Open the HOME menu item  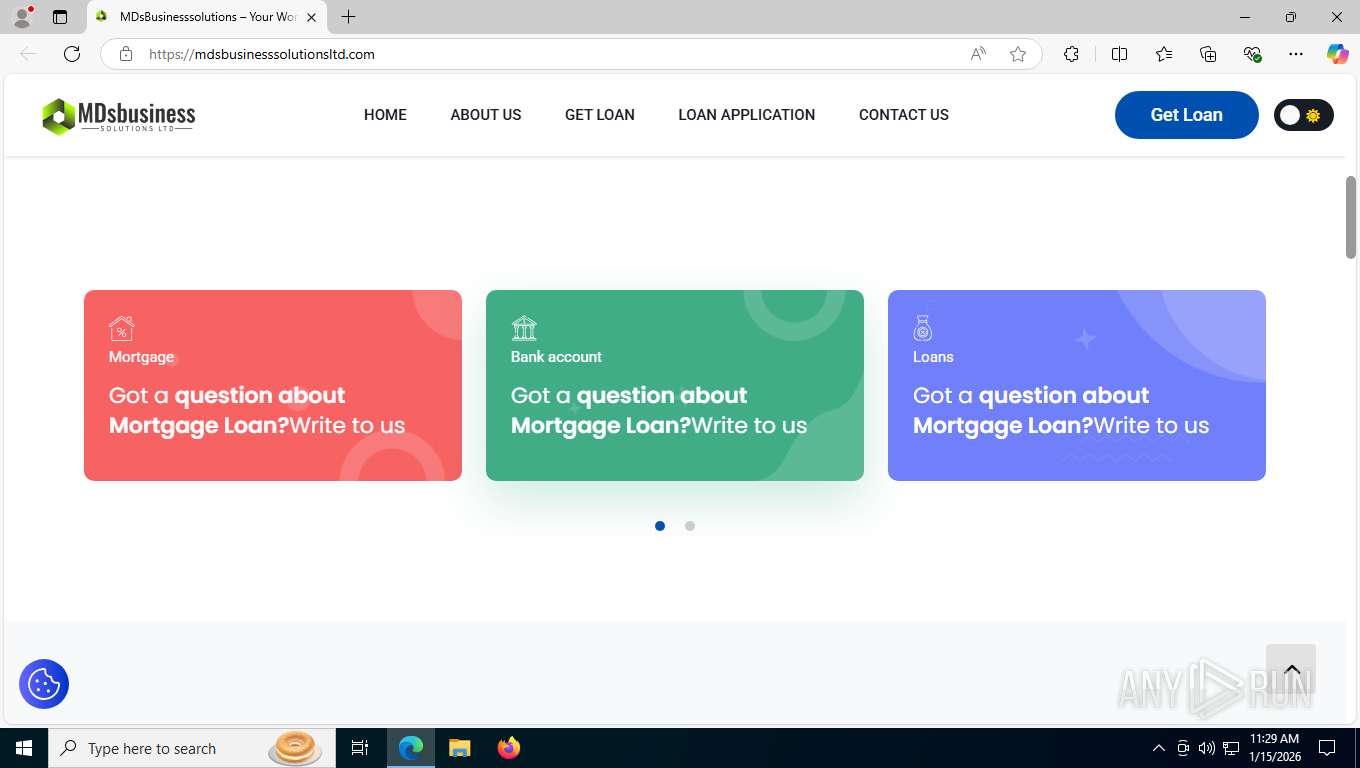(x=385, y=115)
